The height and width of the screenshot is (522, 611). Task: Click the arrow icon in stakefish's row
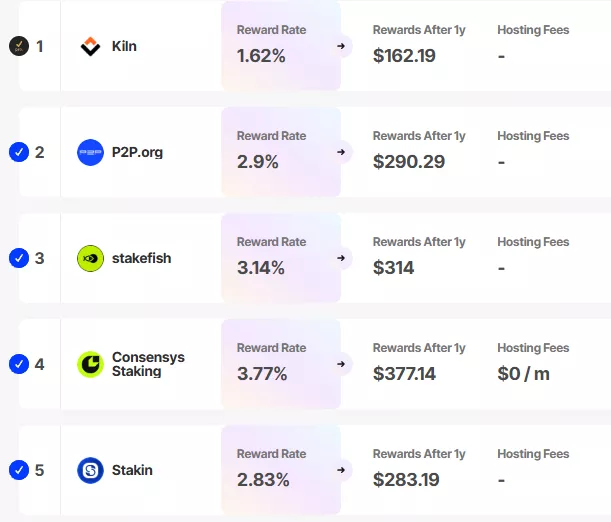(341, 258)
